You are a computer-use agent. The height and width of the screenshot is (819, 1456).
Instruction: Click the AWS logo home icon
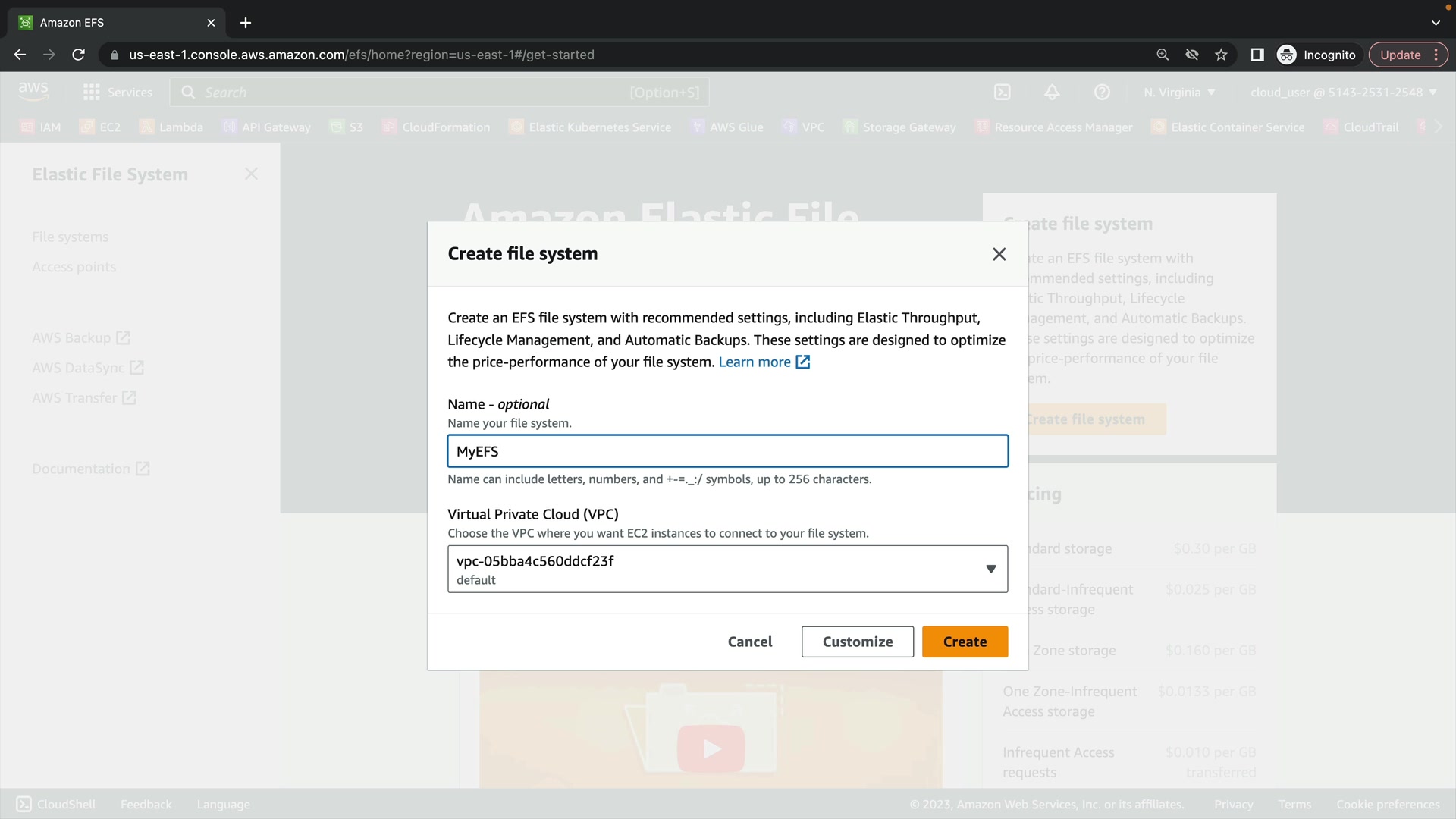[x=33, y=92]
